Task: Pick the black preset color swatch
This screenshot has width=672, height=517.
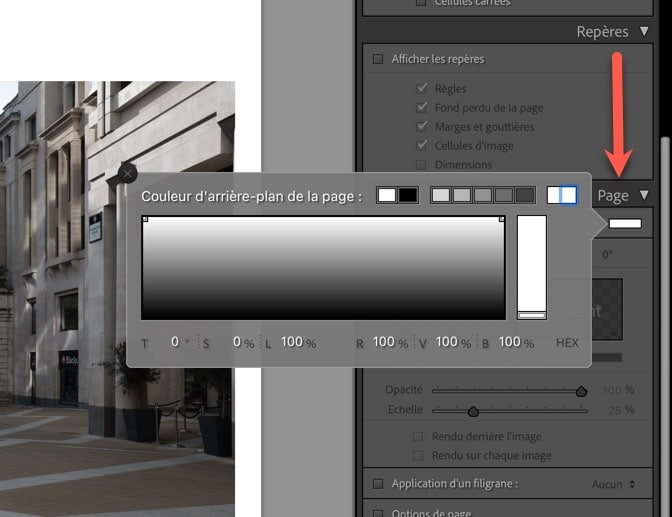Action: [x=408, y=195]
